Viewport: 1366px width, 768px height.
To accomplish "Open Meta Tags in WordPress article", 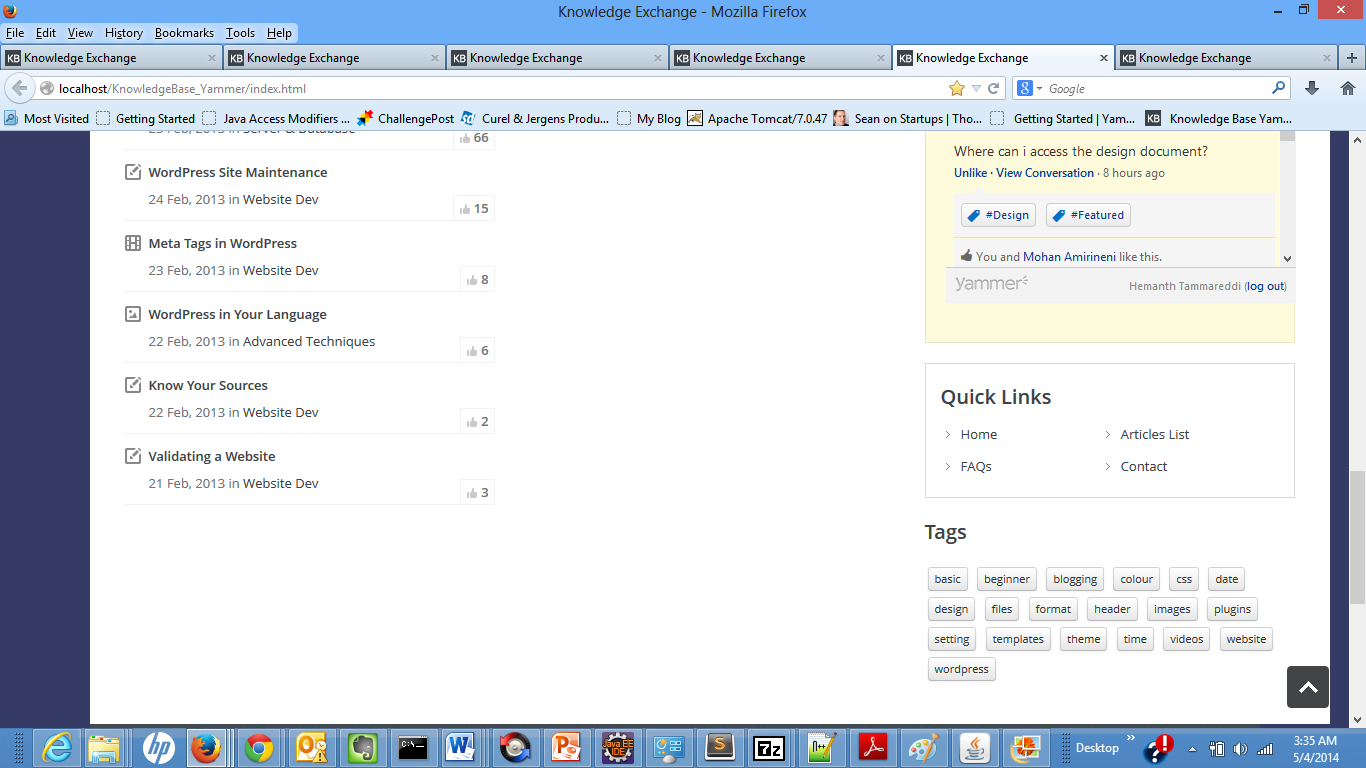I will tap(223, 243).
